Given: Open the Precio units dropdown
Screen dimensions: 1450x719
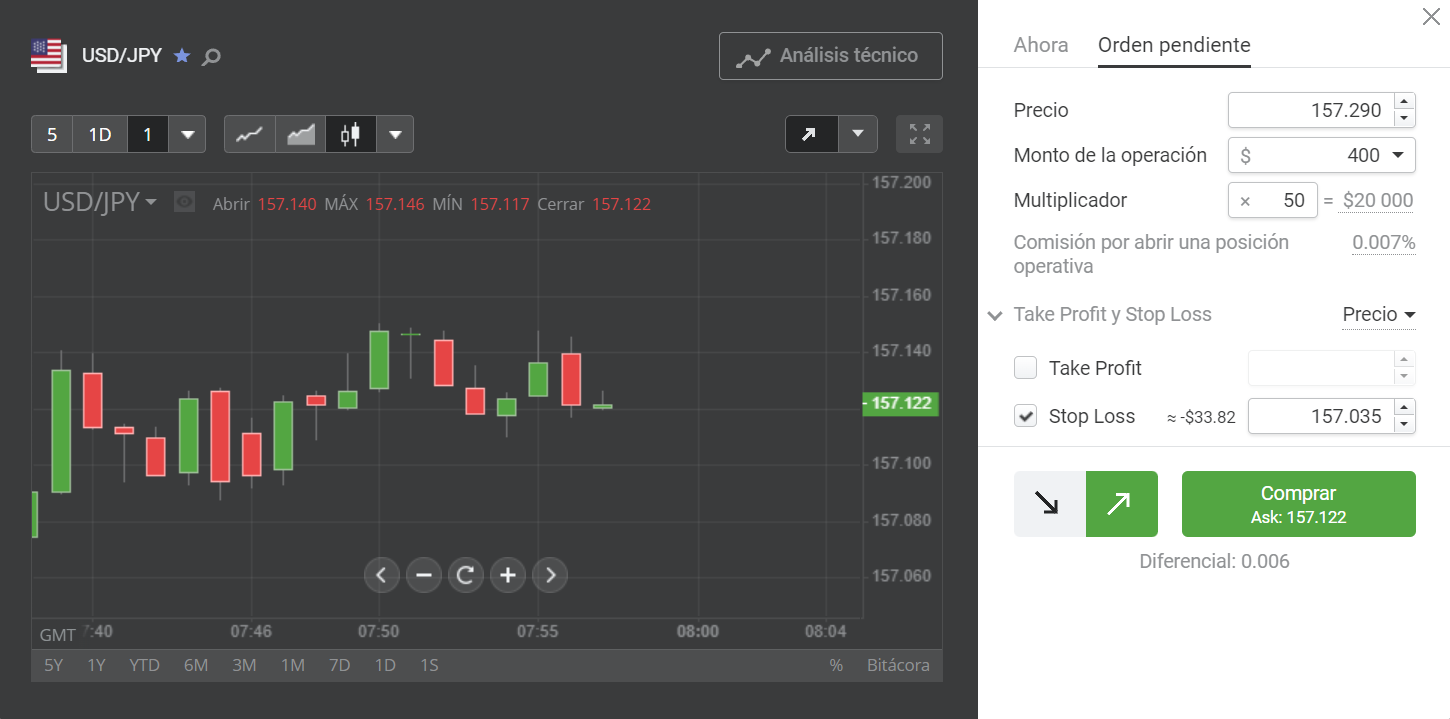Looking at the screenshot, I should tap(1379, 315).
